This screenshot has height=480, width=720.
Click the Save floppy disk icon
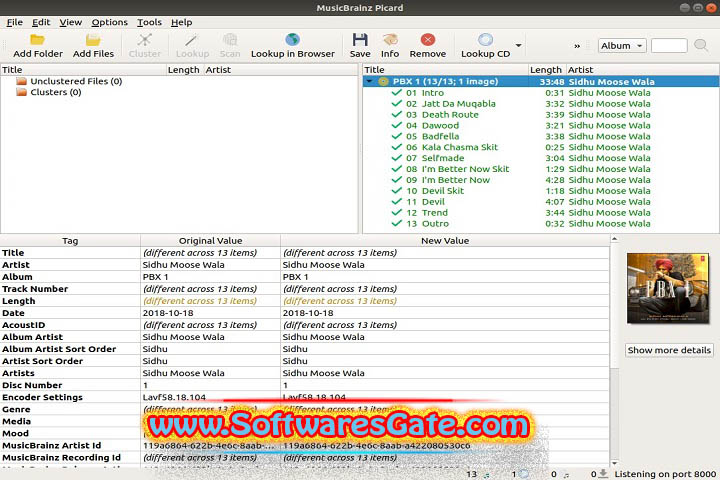tap(360, 40)
